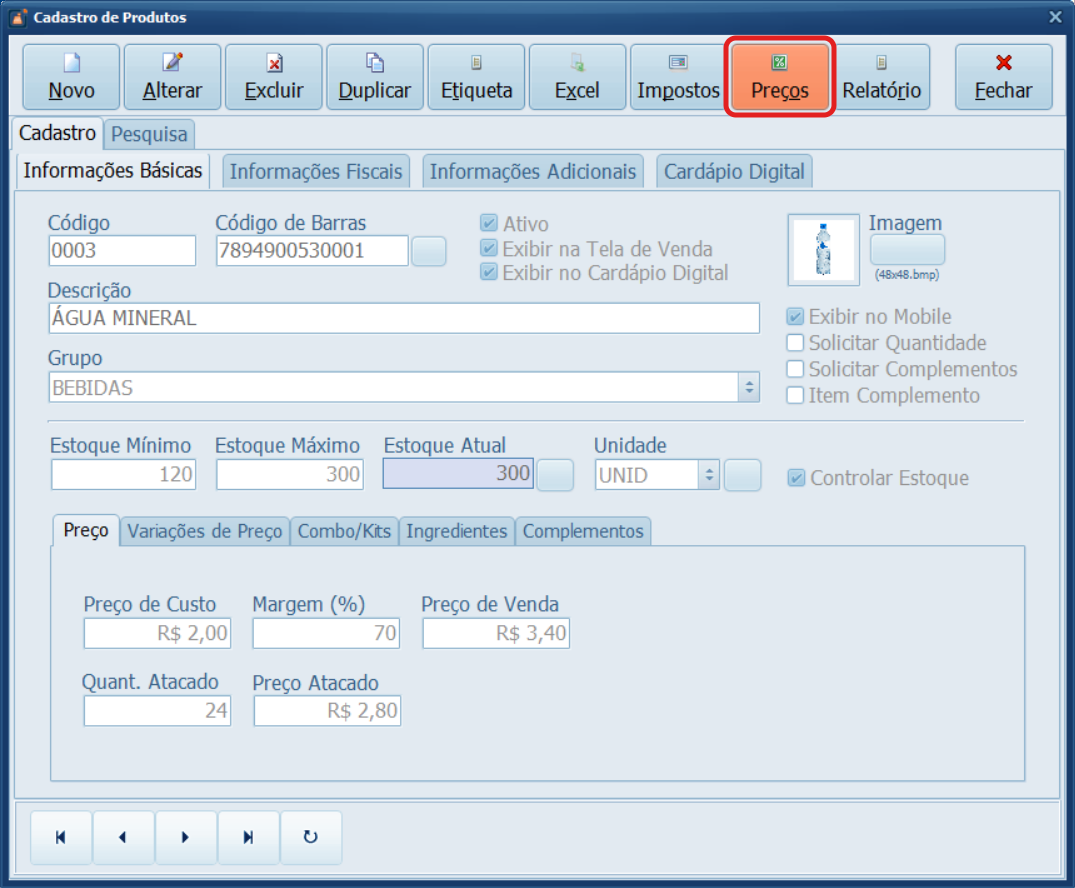1075x888 pixels.
Task: Toggle the Controlar Estoque checkbox
Action: coord(796,478)
